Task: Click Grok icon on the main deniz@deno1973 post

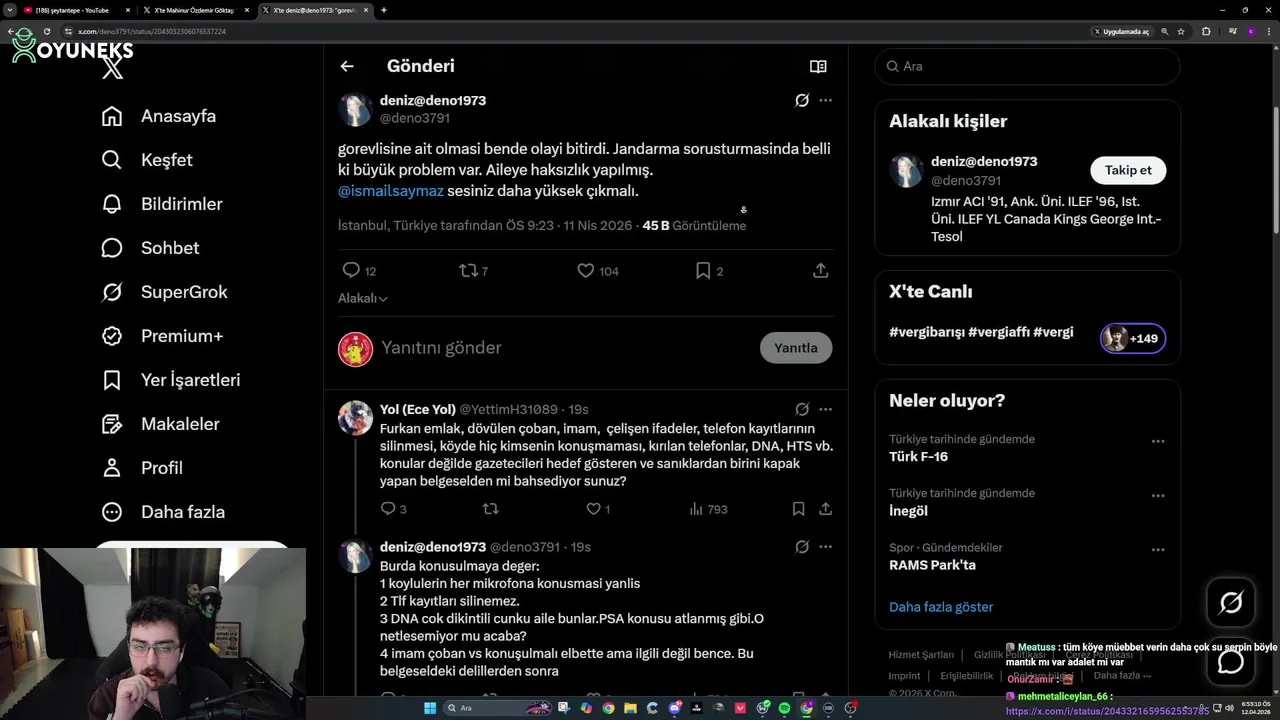Action: click(x=802, y=100)
